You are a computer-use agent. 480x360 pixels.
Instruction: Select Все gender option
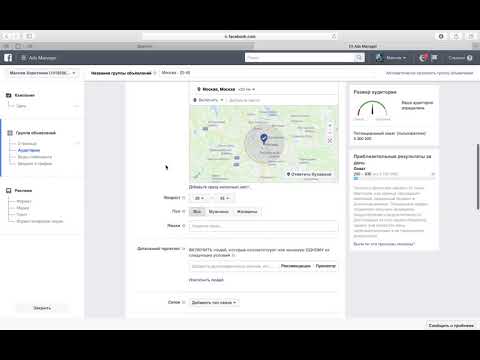197,211
